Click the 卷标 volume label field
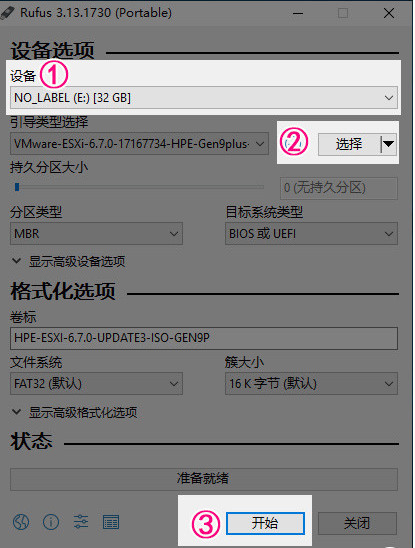The height and width of the screenshot is (548, 415). click(x=204, y=338)
